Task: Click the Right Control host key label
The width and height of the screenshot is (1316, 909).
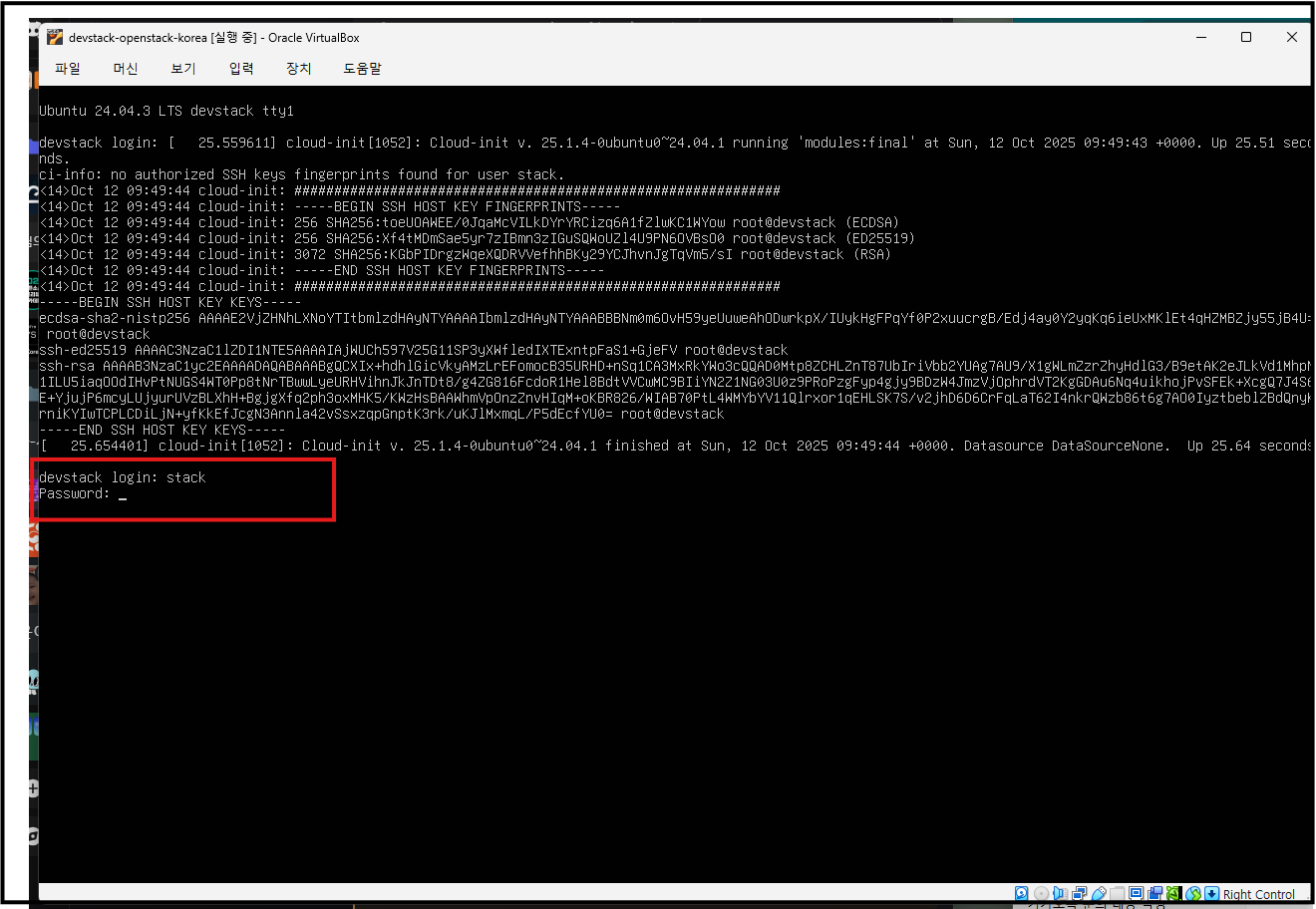Action: 1258,894
